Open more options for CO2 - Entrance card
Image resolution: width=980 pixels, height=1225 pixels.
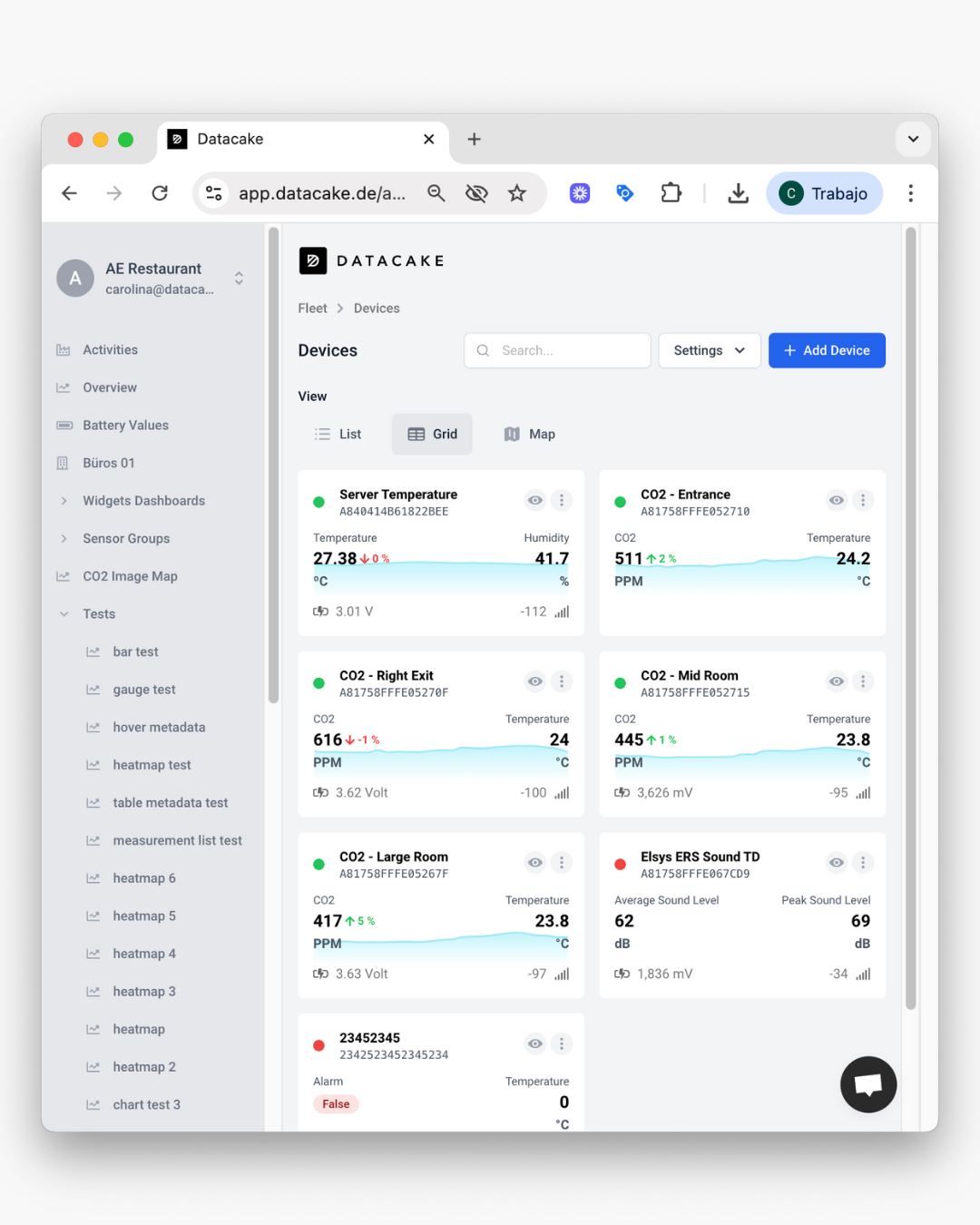click(863, 500)
